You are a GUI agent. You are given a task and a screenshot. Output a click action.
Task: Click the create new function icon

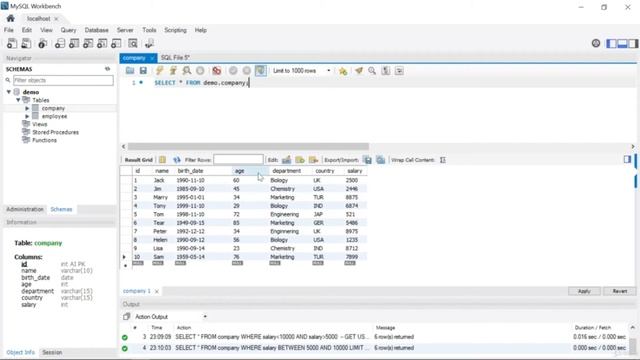pyautogui.click(x=116, y=43)
